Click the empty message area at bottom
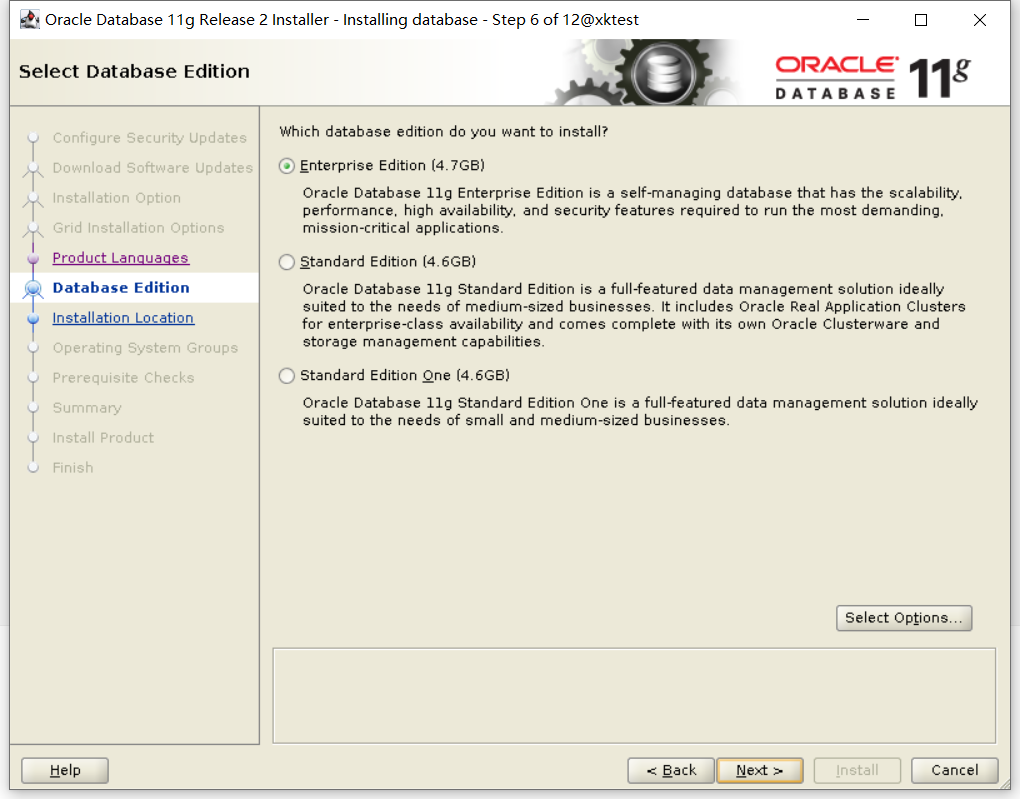This screenshot has height=799, width=1020. 634,696
